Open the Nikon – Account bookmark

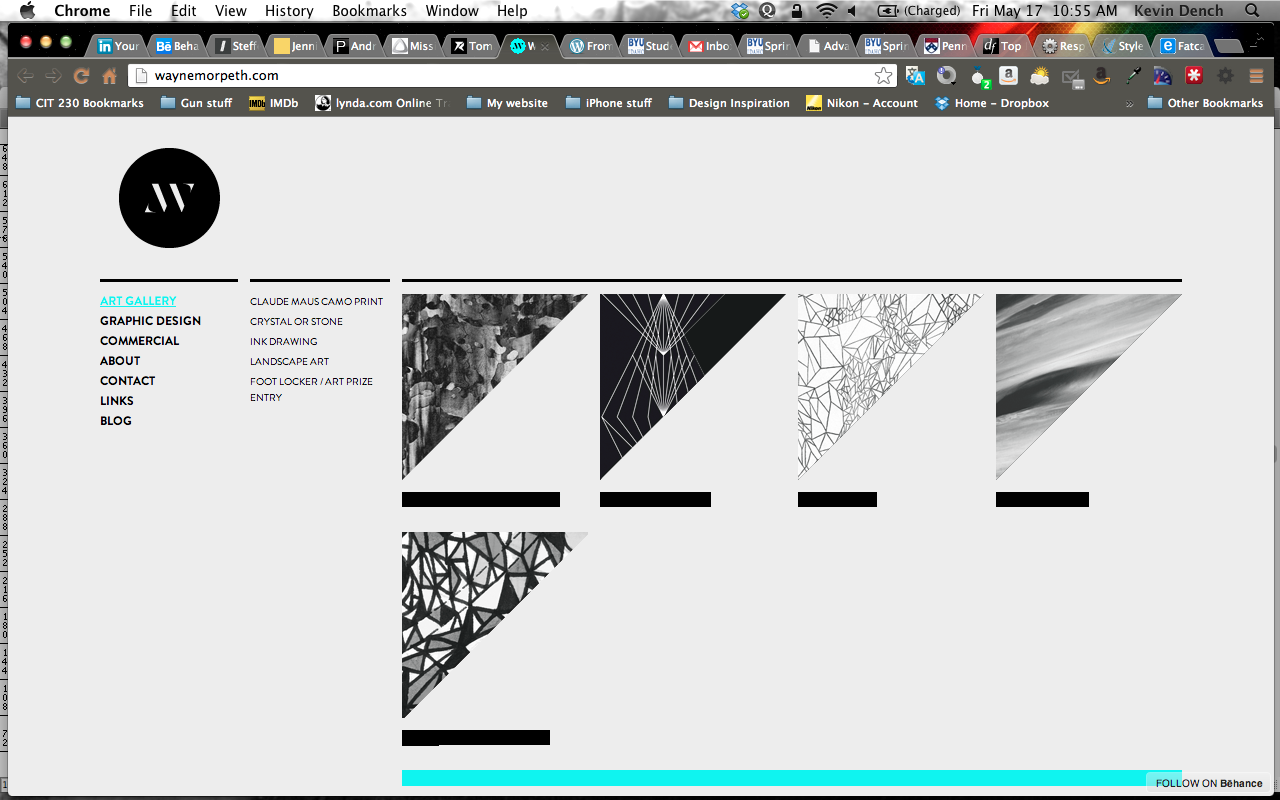coord(862,103)
